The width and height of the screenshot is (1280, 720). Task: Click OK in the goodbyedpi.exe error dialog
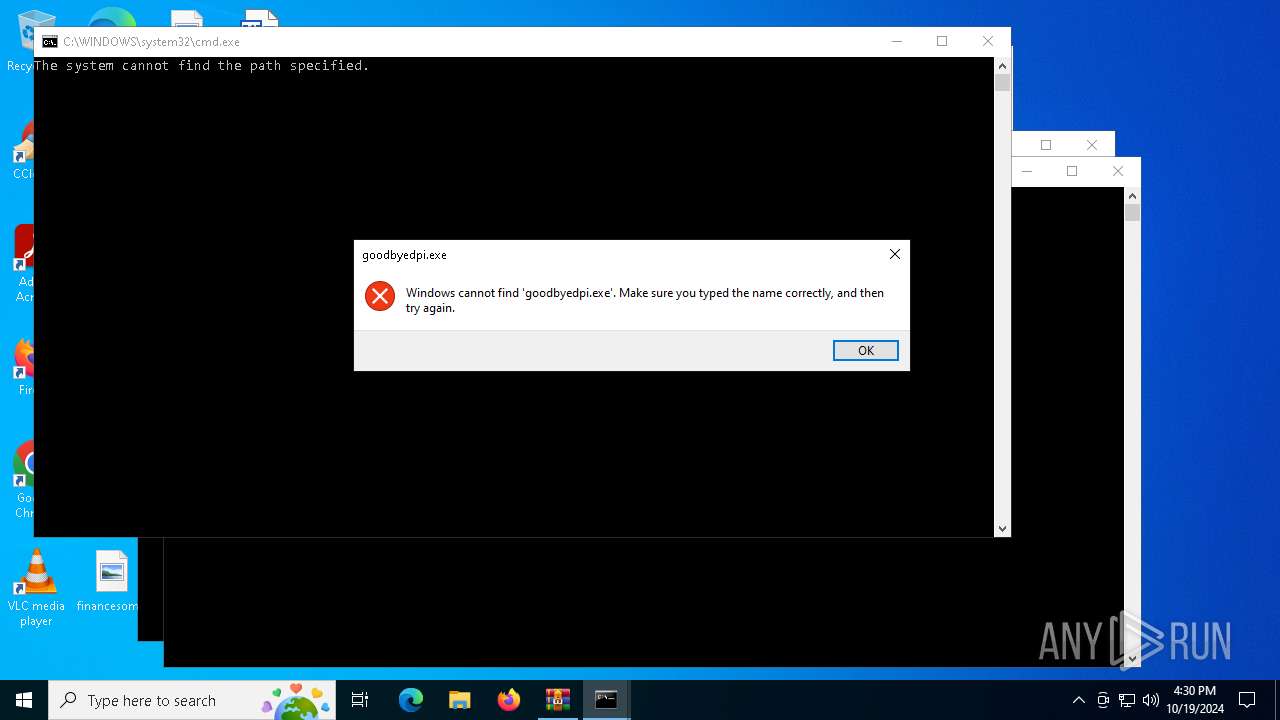click(865, 350)
